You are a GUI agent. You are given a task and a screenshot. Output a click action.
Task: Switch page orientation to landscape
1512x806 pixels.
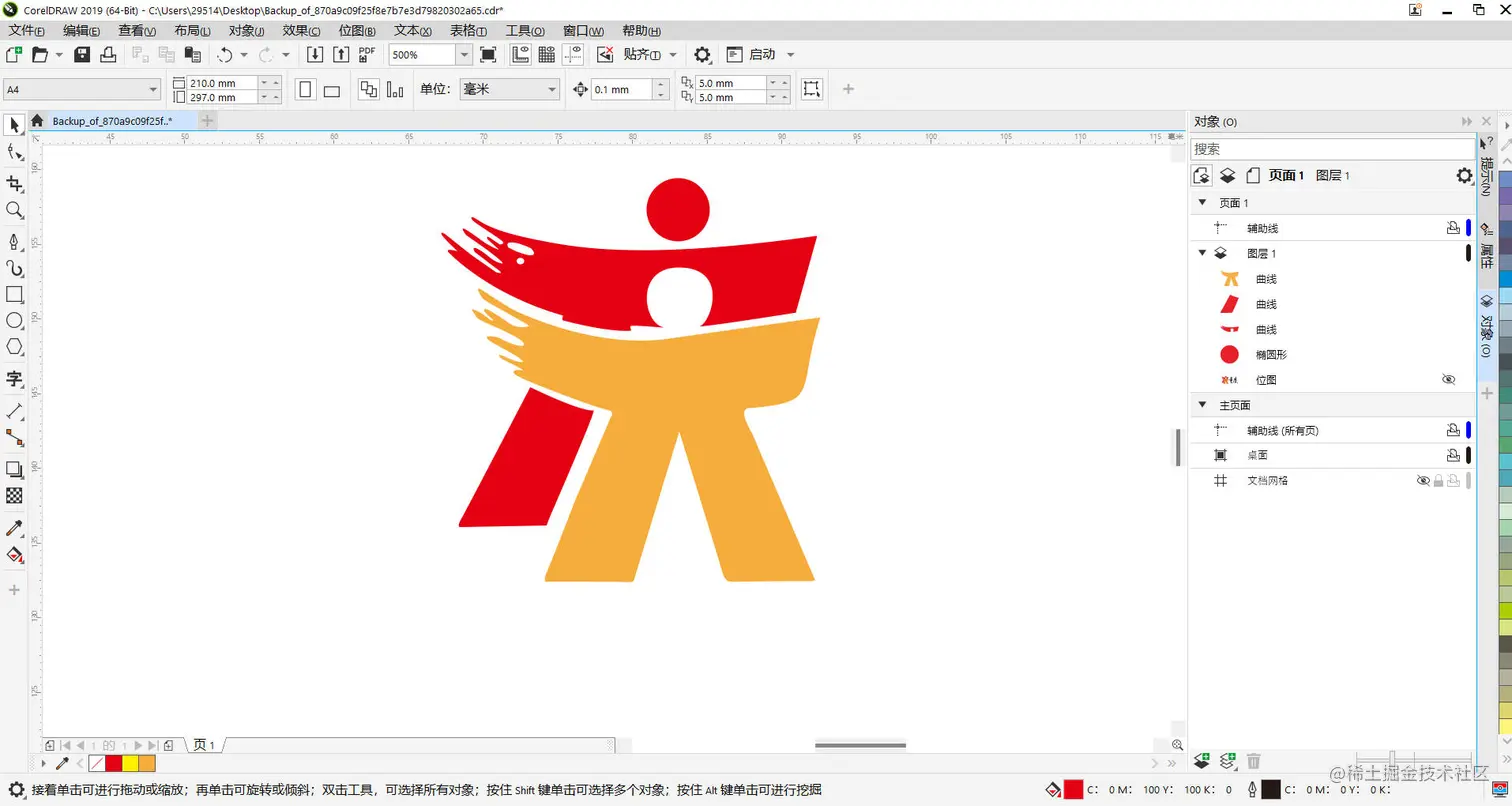[331, 89]
